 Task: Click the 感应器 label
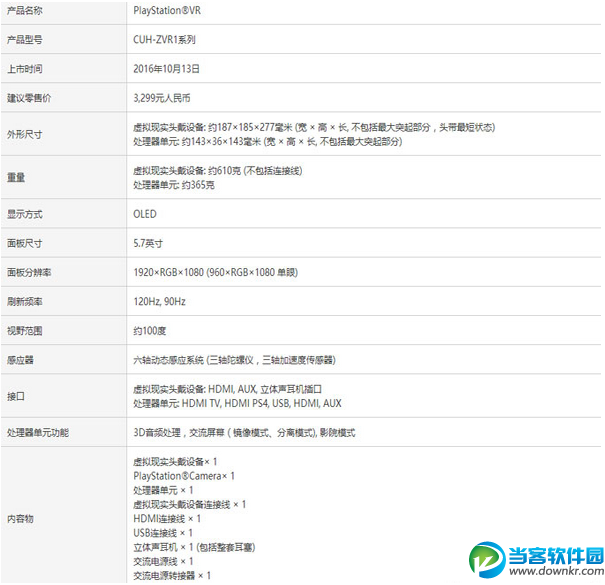pyautogui.click(x=20, y=360)
